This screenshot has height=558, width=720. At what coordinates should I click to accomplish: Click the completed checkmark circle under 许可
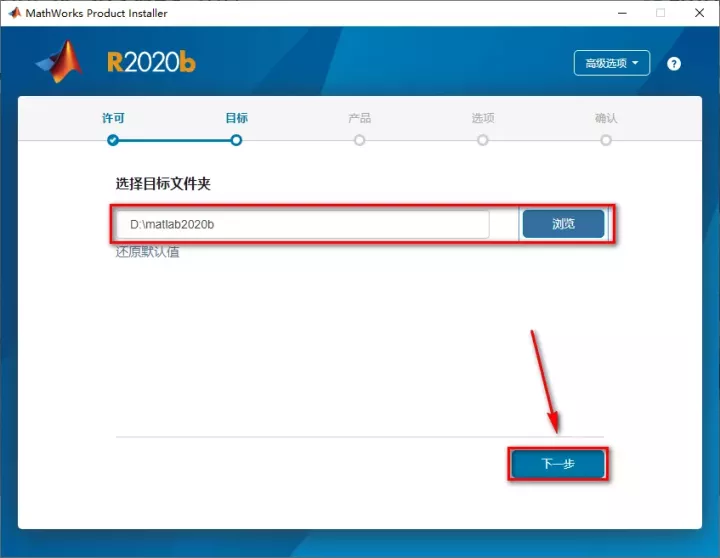coord(113,140)
